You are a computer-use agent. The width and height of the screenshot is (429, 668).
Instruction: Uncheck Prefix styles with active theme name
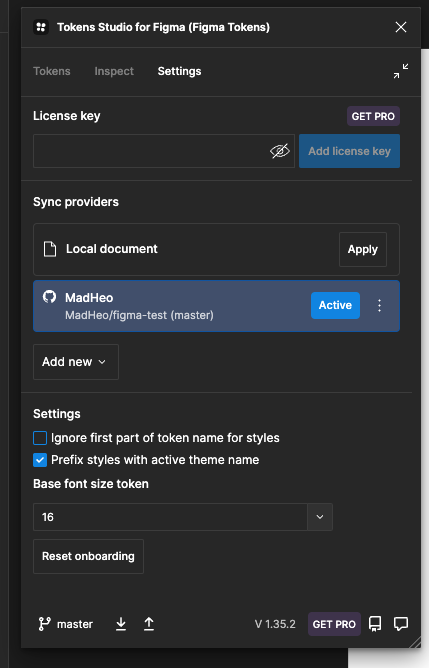coord(40,460)
